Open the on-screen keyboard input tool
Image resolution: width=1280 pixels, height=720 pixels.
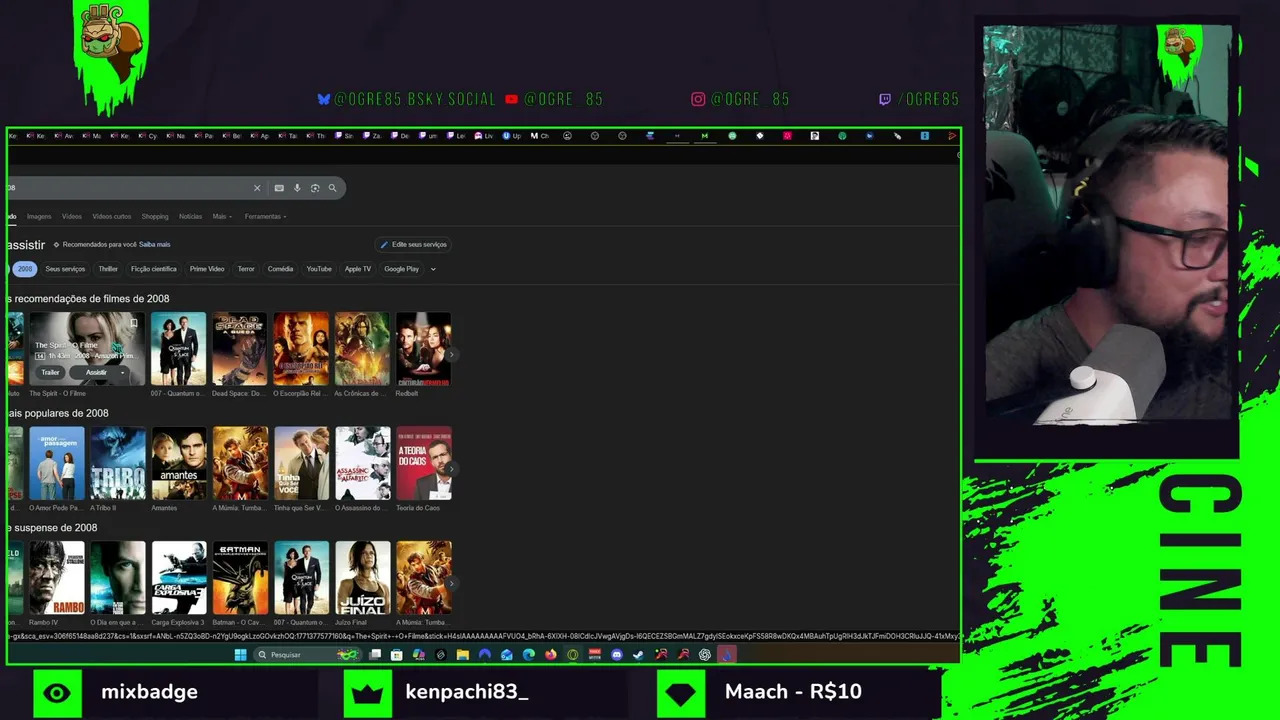pyautogui.click(x=279, y=188)
